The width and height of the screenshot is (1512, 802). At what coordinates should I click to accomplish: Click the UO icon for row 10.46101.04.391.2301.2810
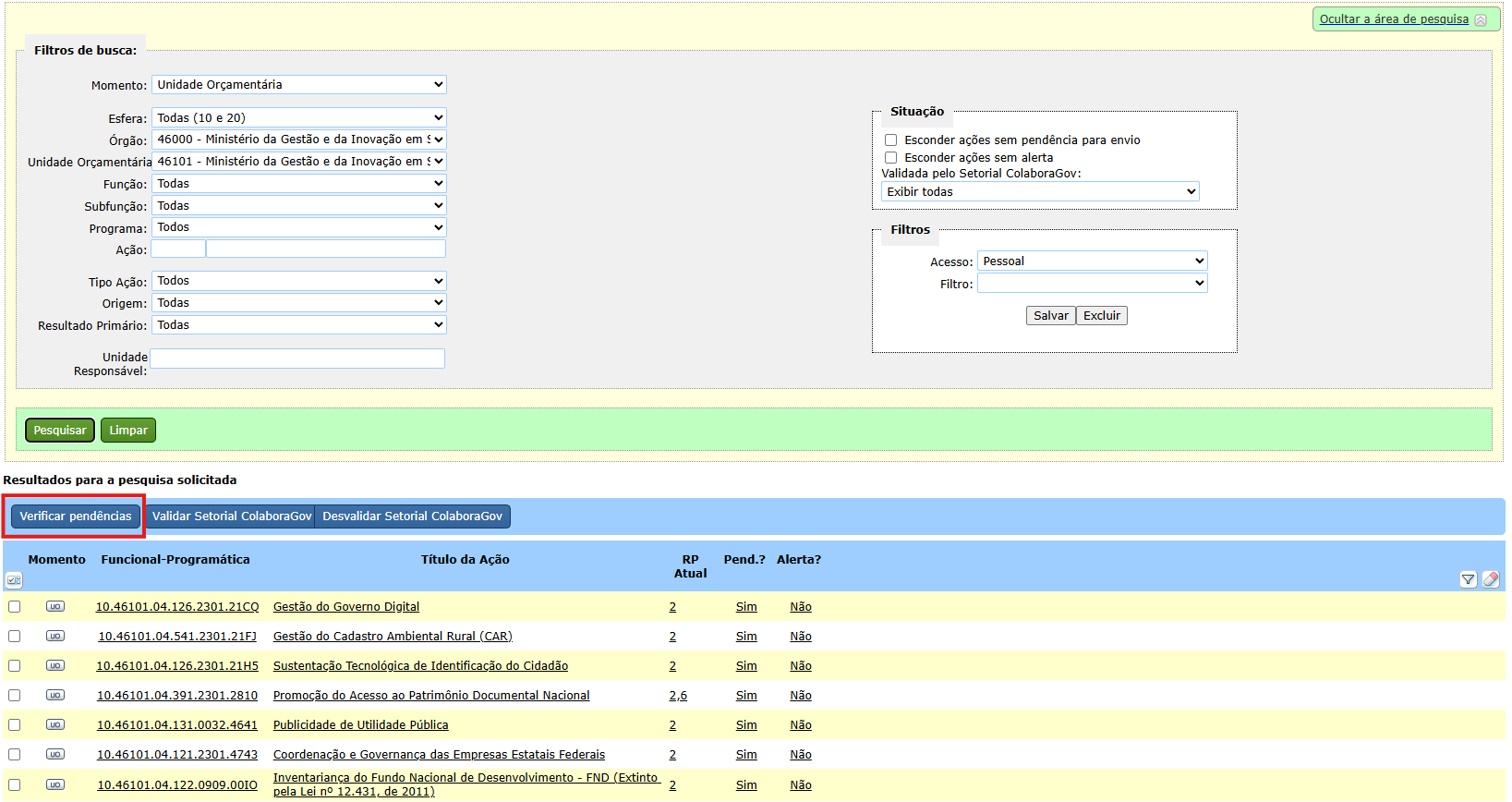(x=55, y=696)
